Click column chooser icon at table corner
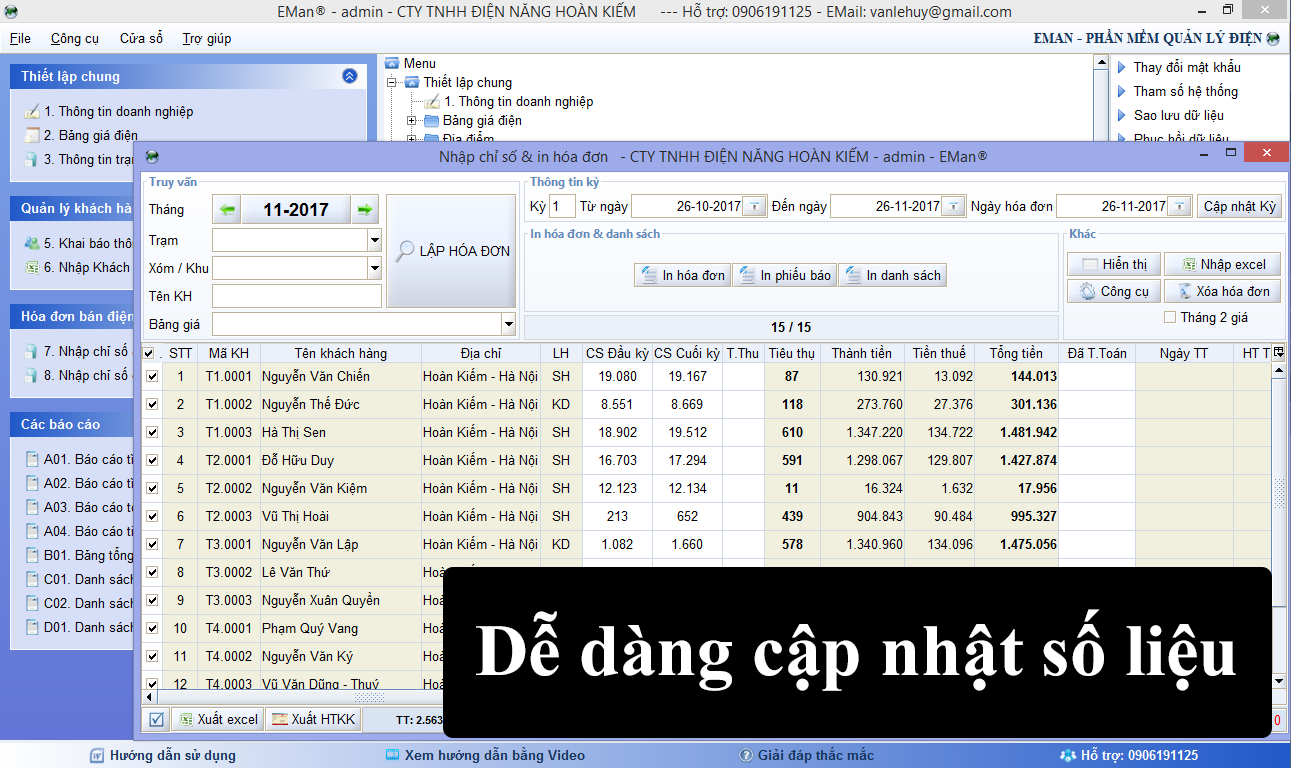 (x=1278, y=352)
